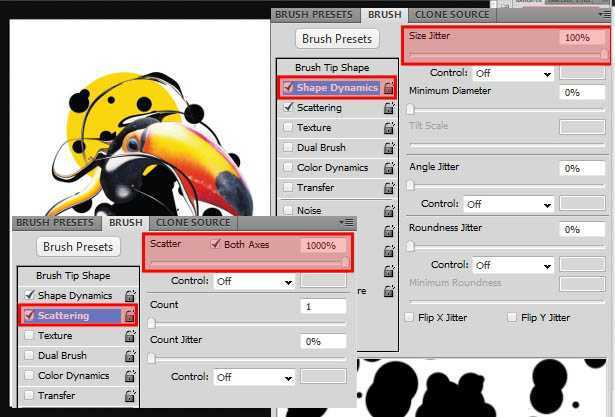The image size is (615, 417).
Task: Click the lock icon beside Noise
Action: [389, 211]
